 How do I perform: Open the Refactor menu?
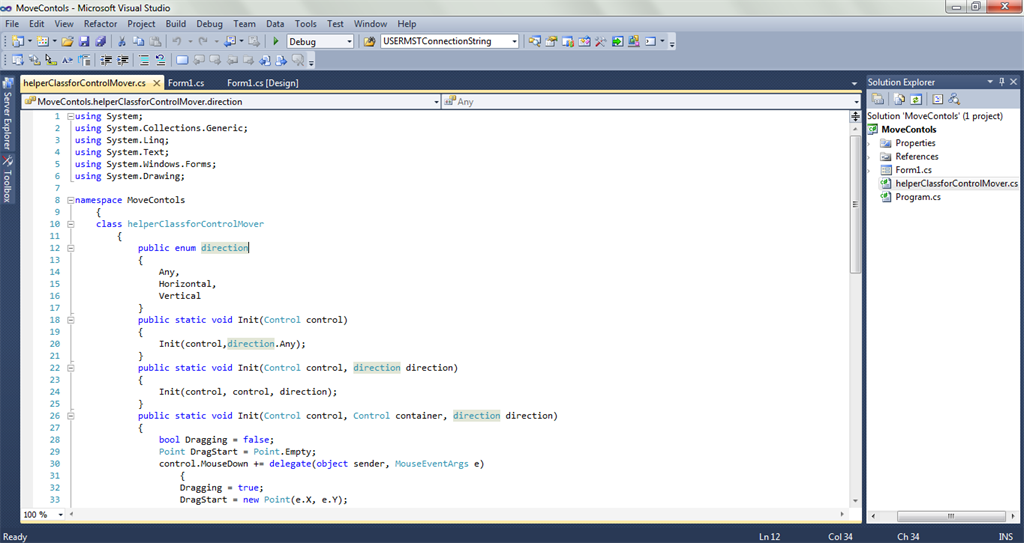100,23
